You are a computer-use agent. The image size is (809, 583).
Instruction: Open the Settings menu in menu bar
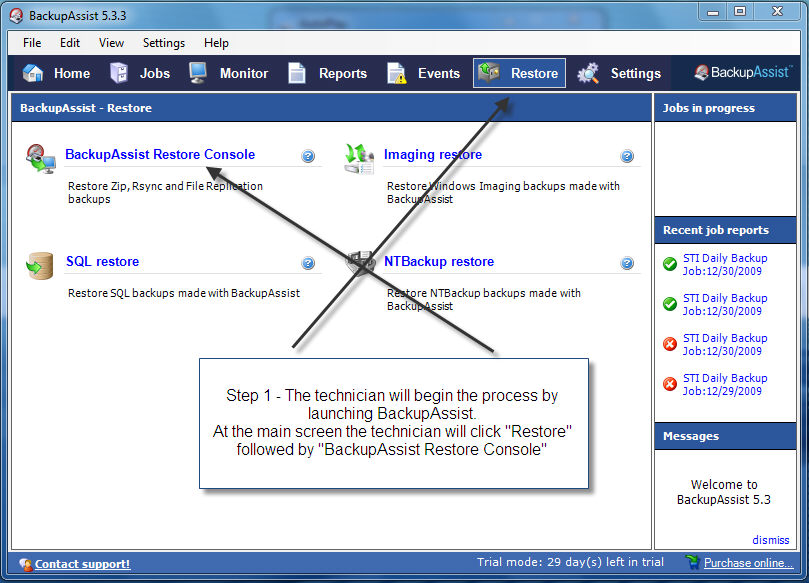(x=164, y=43)
